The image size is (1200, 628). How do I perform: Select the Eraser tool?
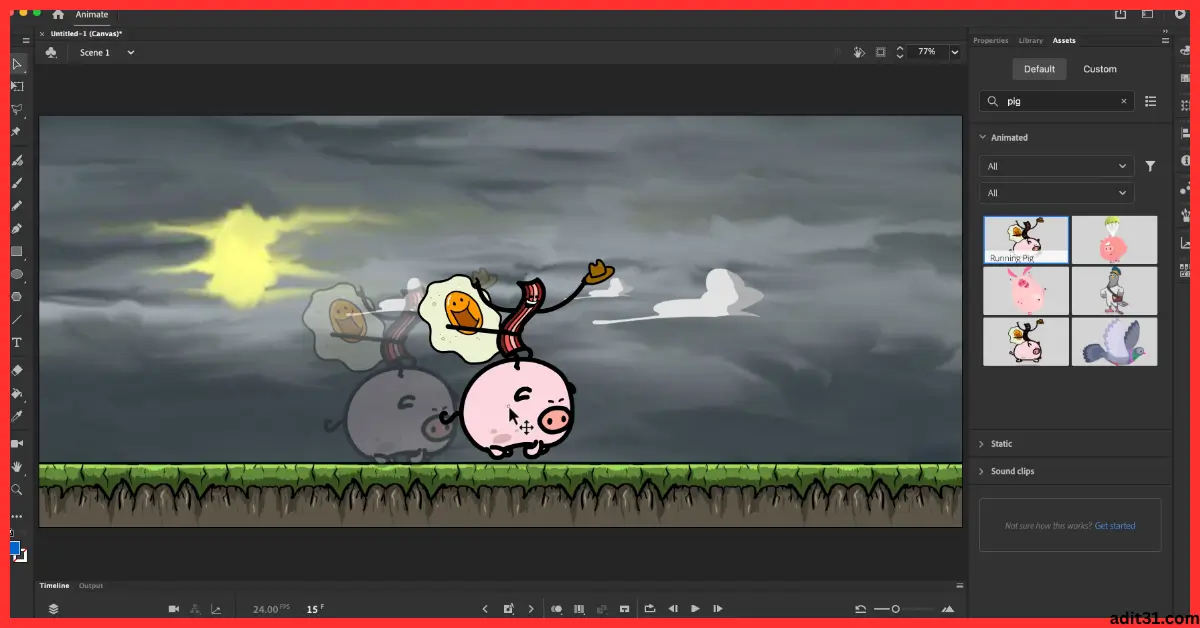[17, 370]
